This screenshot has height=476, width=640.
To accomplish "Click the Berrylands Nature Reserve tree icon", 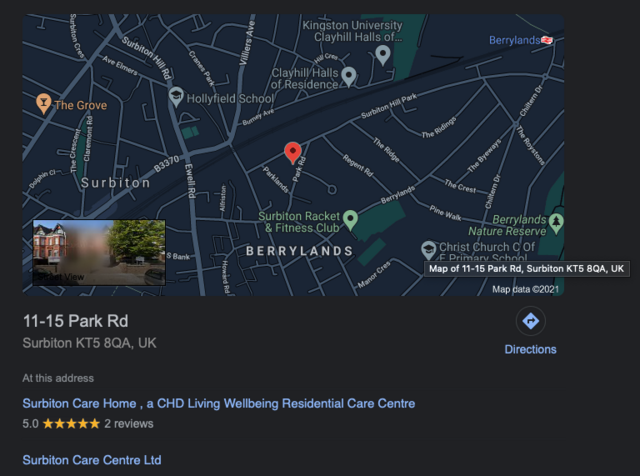I will 556,224.
